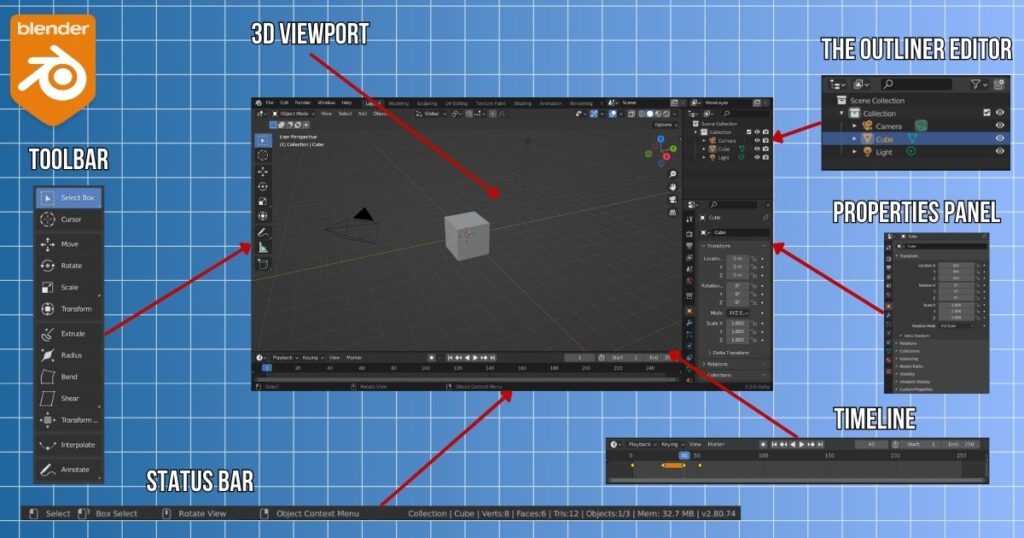Switch to Shading workspace tab
The height and width of the screenshot is (538, 1024).
point(523,103)
